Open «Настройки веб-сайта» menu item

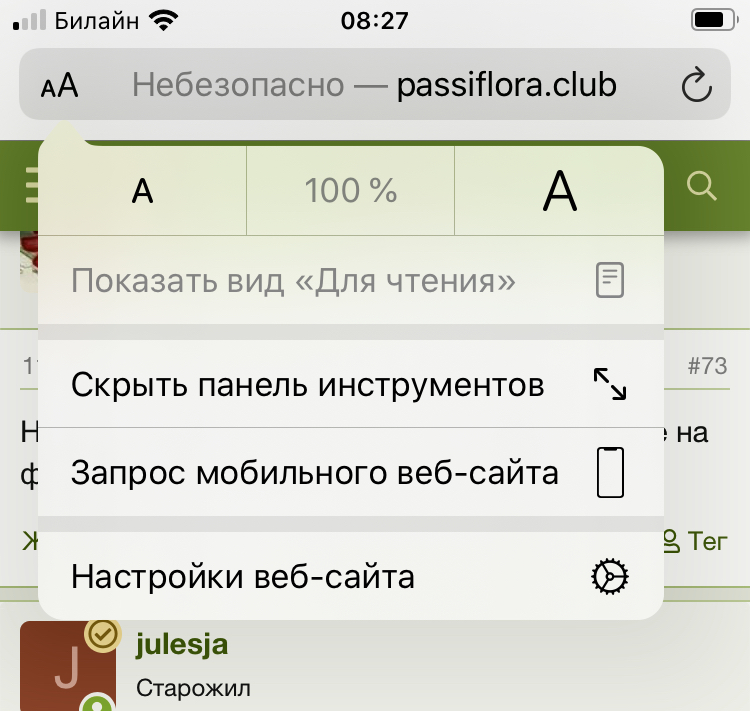coord(243,577)
